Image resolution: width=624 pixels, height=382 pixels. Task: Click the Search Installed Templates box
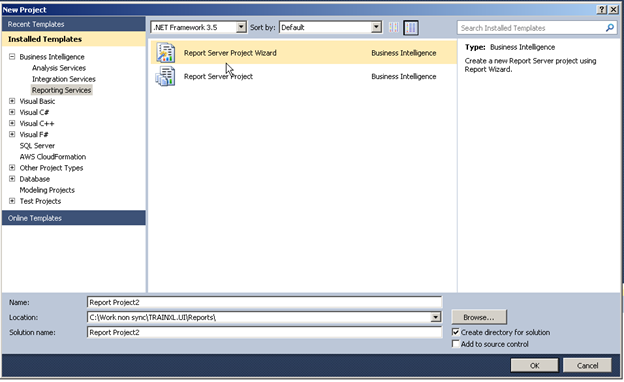(537, 28)
